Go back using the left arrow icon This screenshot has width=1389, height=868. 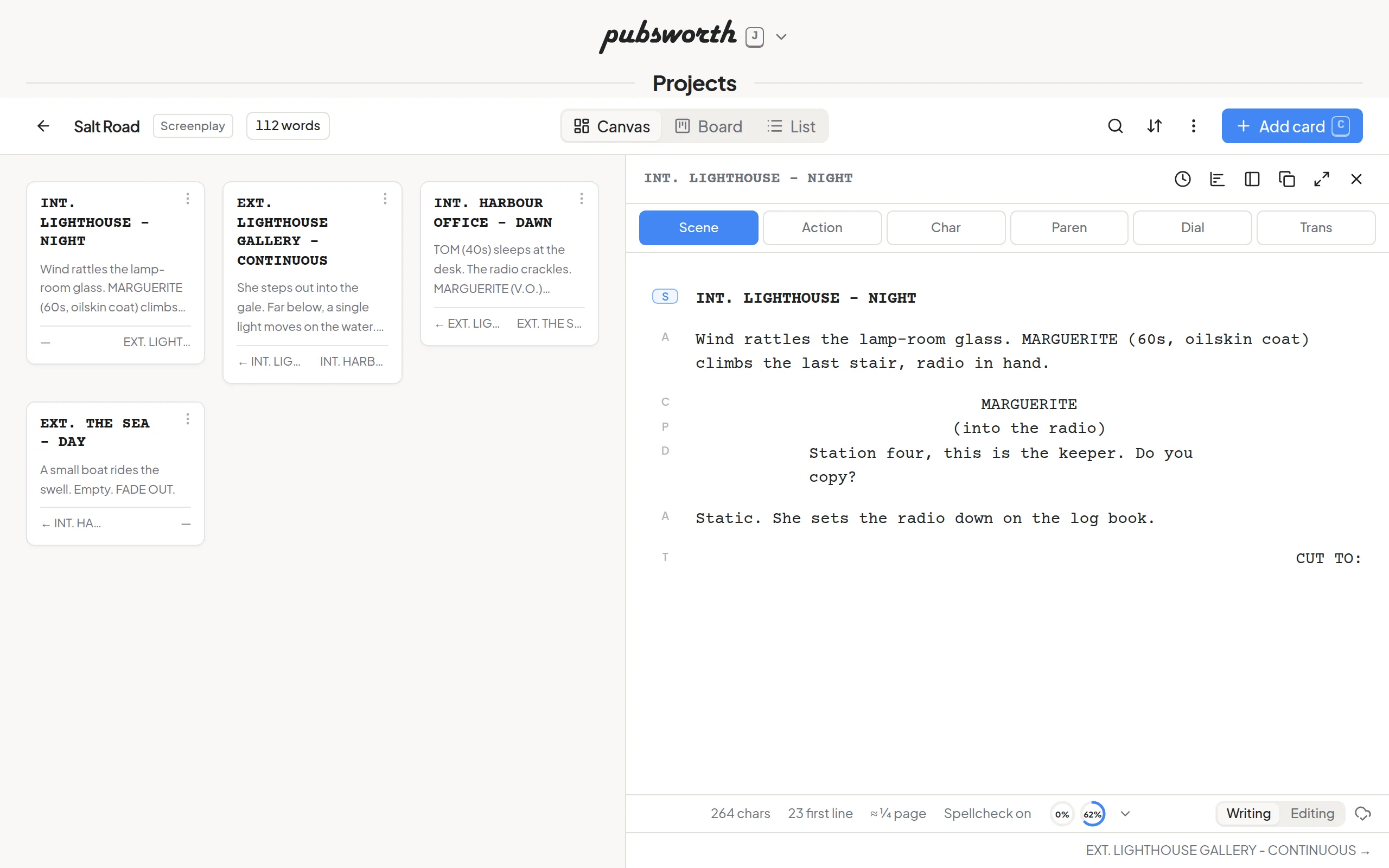(43, 126)
